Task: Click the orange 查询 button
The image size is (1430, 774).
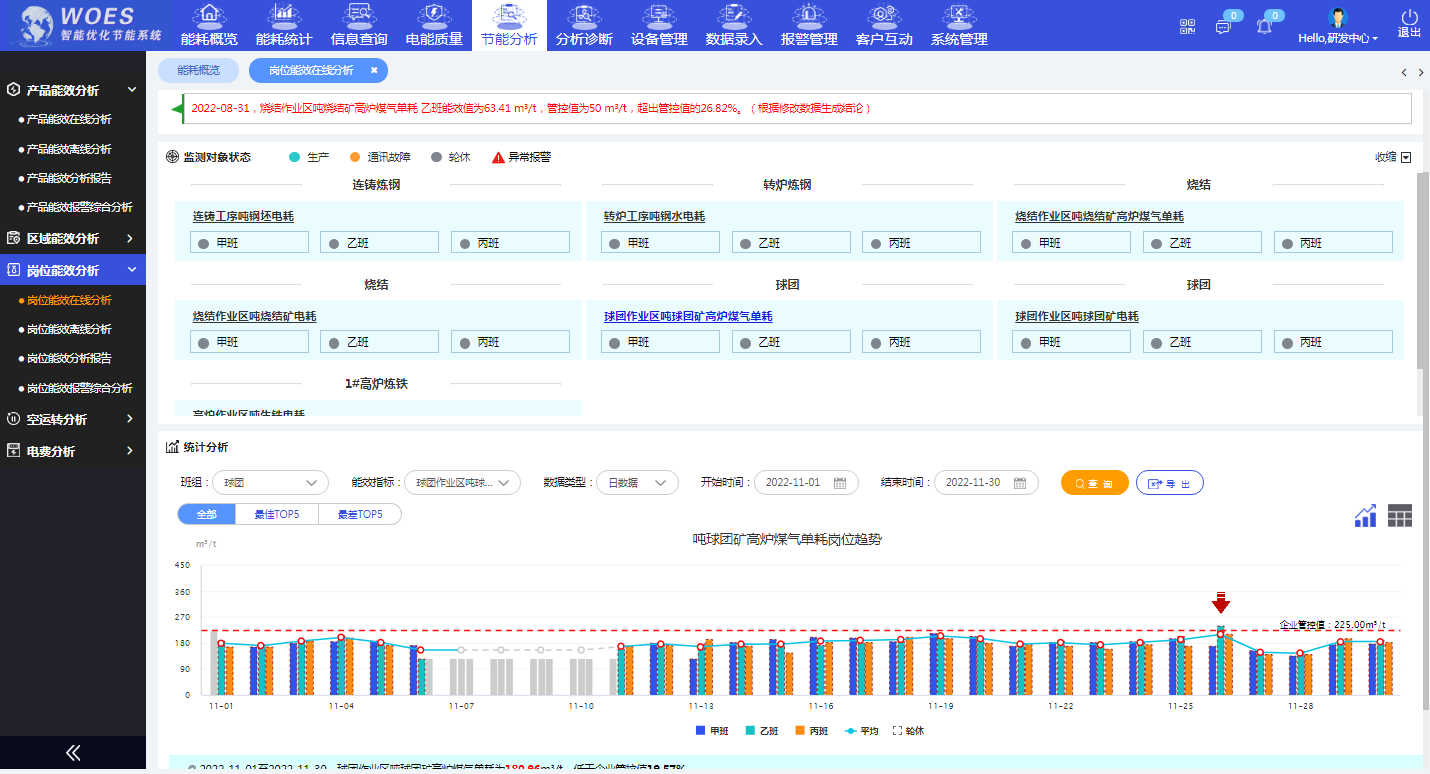Action: [1094, 483]
